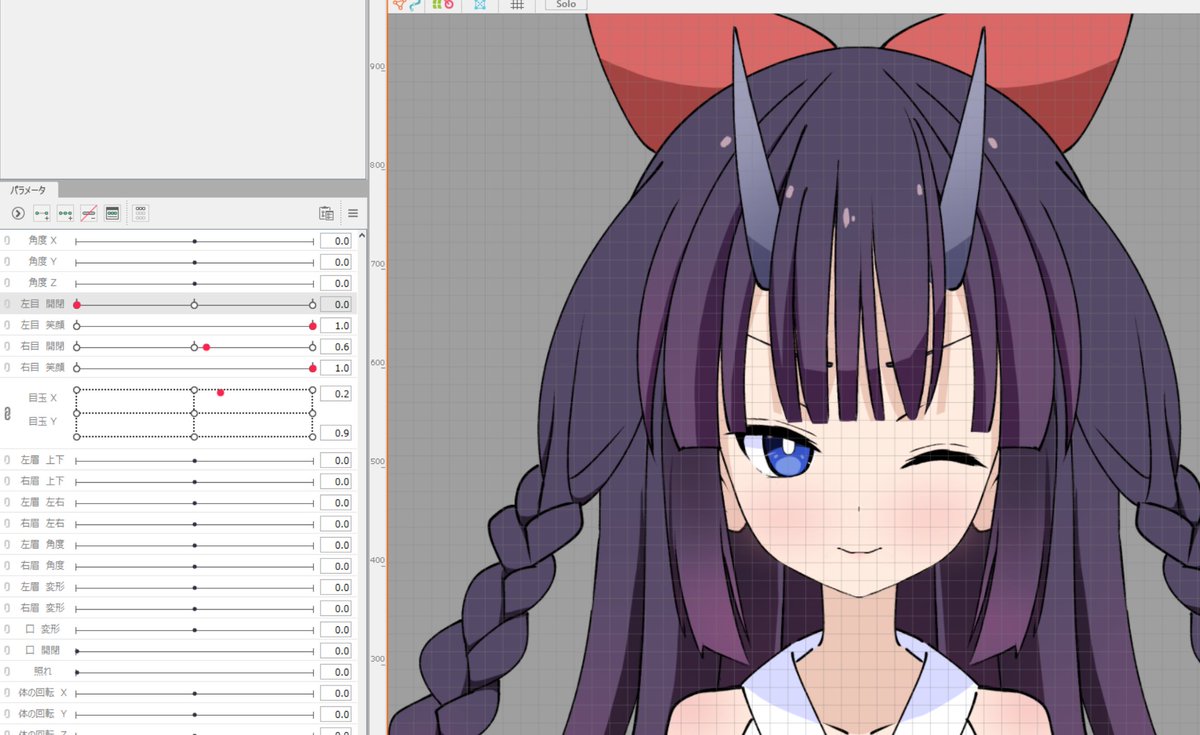
Task: Click the delete keyform icon with red slash
Action: (89, 213)
